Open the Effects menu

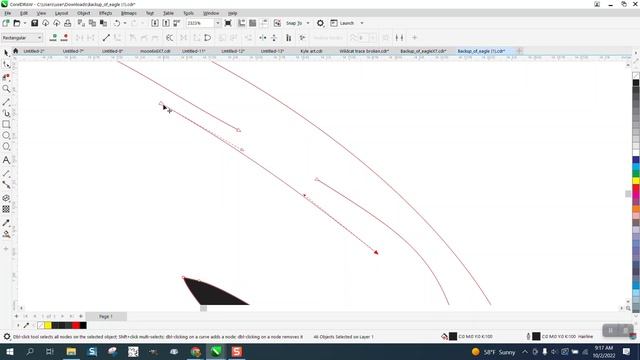(106, 13)
